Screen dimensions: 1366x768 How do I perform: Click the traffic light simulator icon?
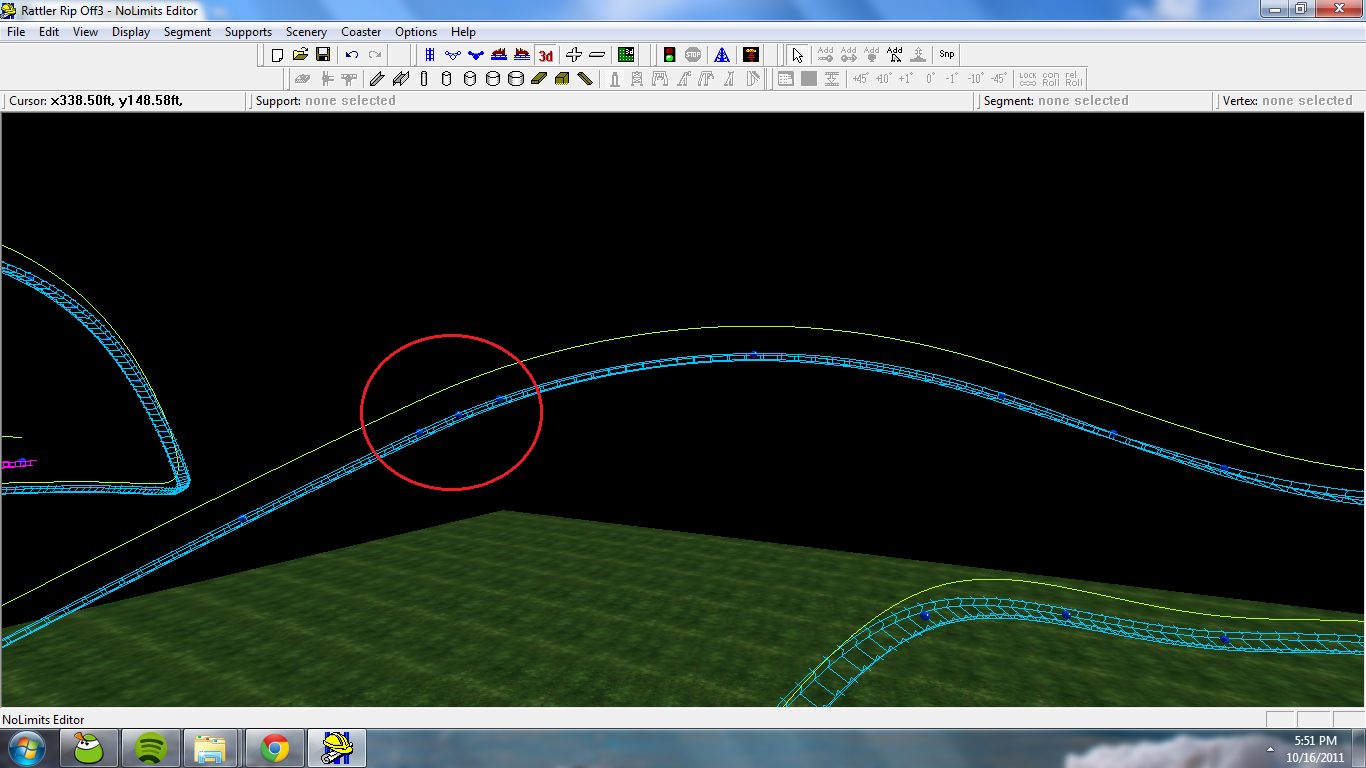[669, 55]
